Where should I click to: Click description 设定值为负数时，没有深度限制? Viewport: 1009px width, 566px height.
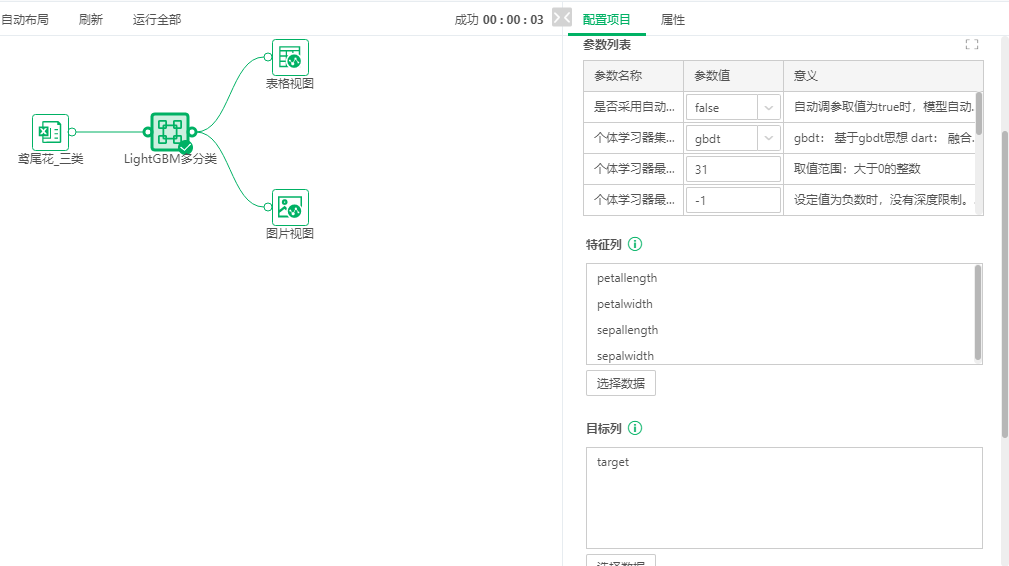click(x=882, y=200)
